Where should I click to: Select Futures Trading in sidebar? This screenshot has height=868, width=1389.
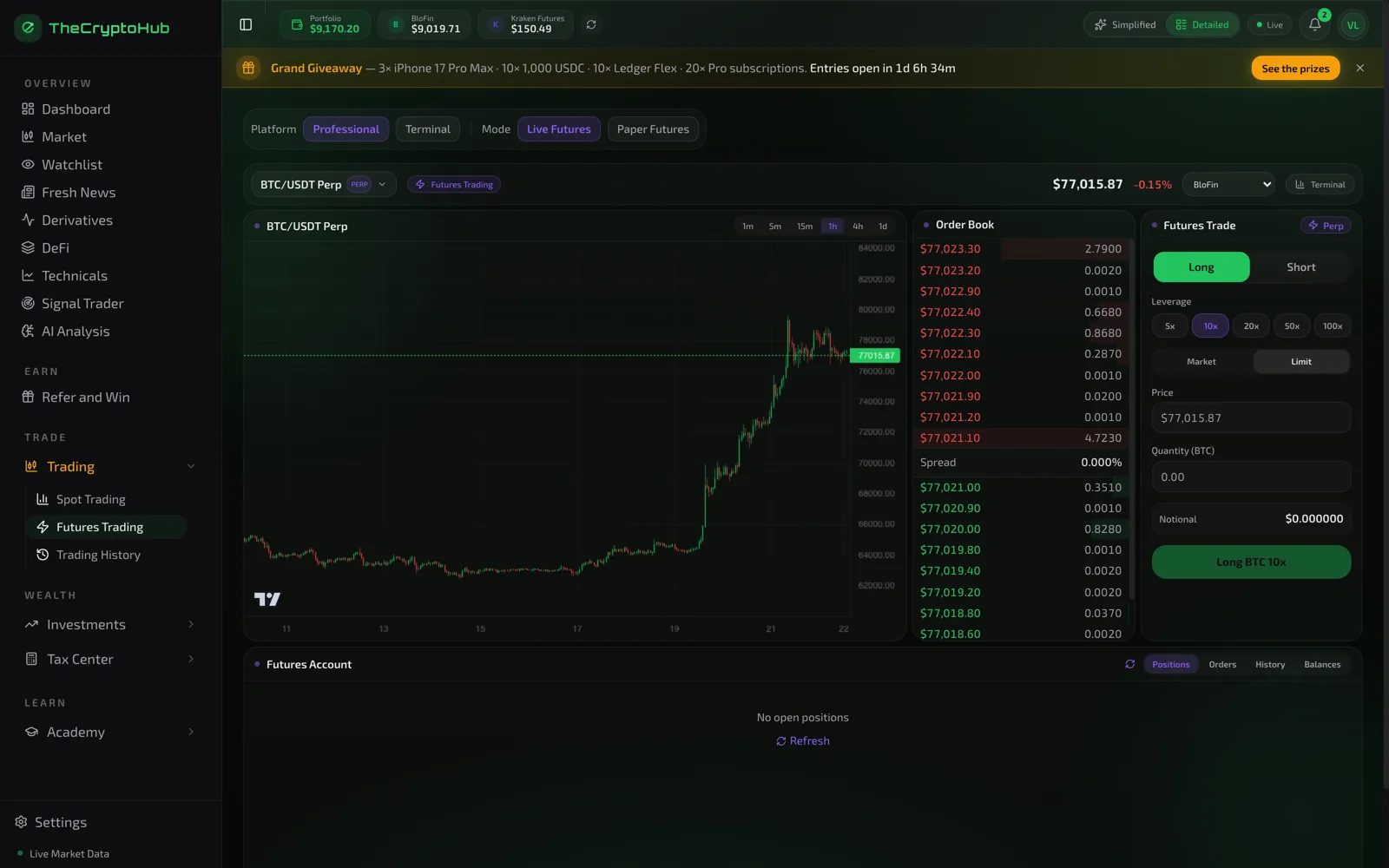pos(107,527)
